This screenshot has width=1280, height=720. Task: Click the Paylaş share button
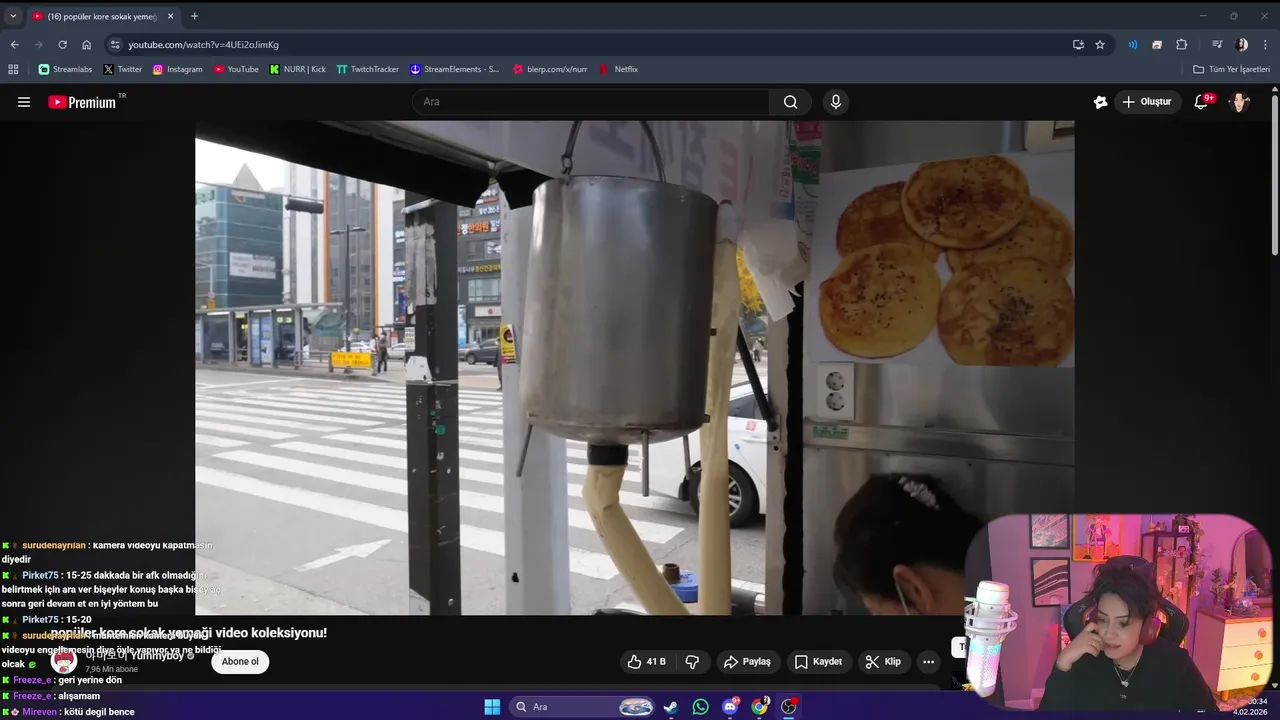[x=748, y=661]
